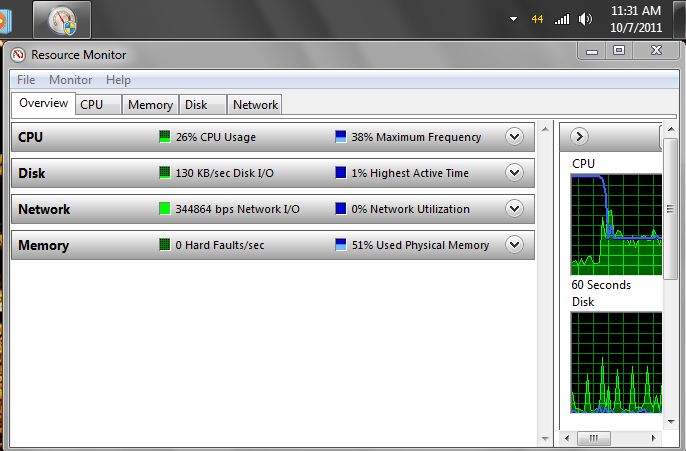Screen dimensions: 686x451
Task: Close the Resource Monitor window
Action: pyautogui.click(x=656, y=50)
